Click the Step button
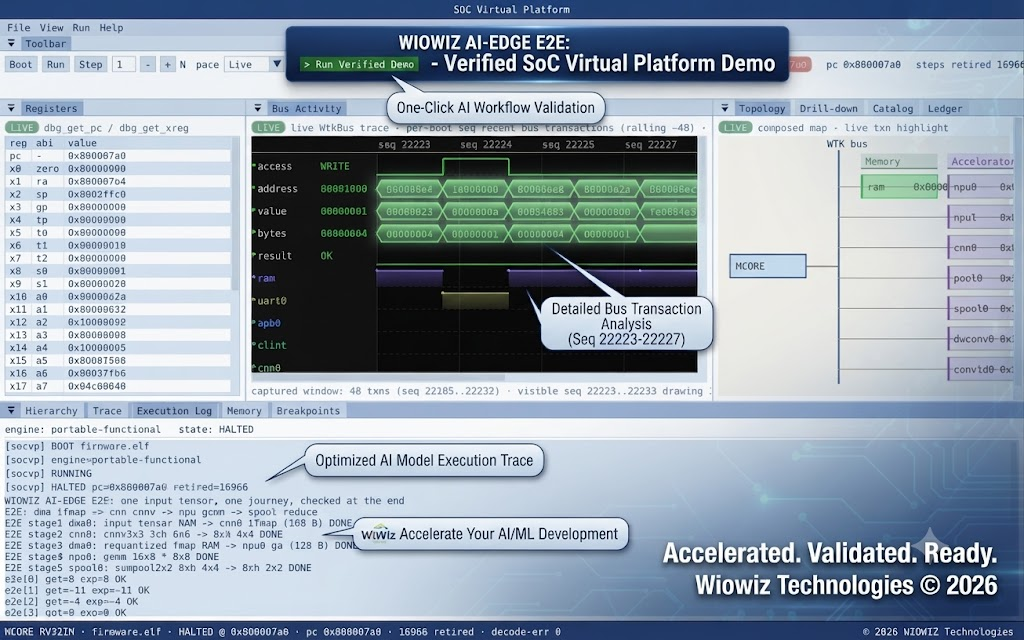The height and width of the screenshot is (640, 1024). tap(90, 64)
